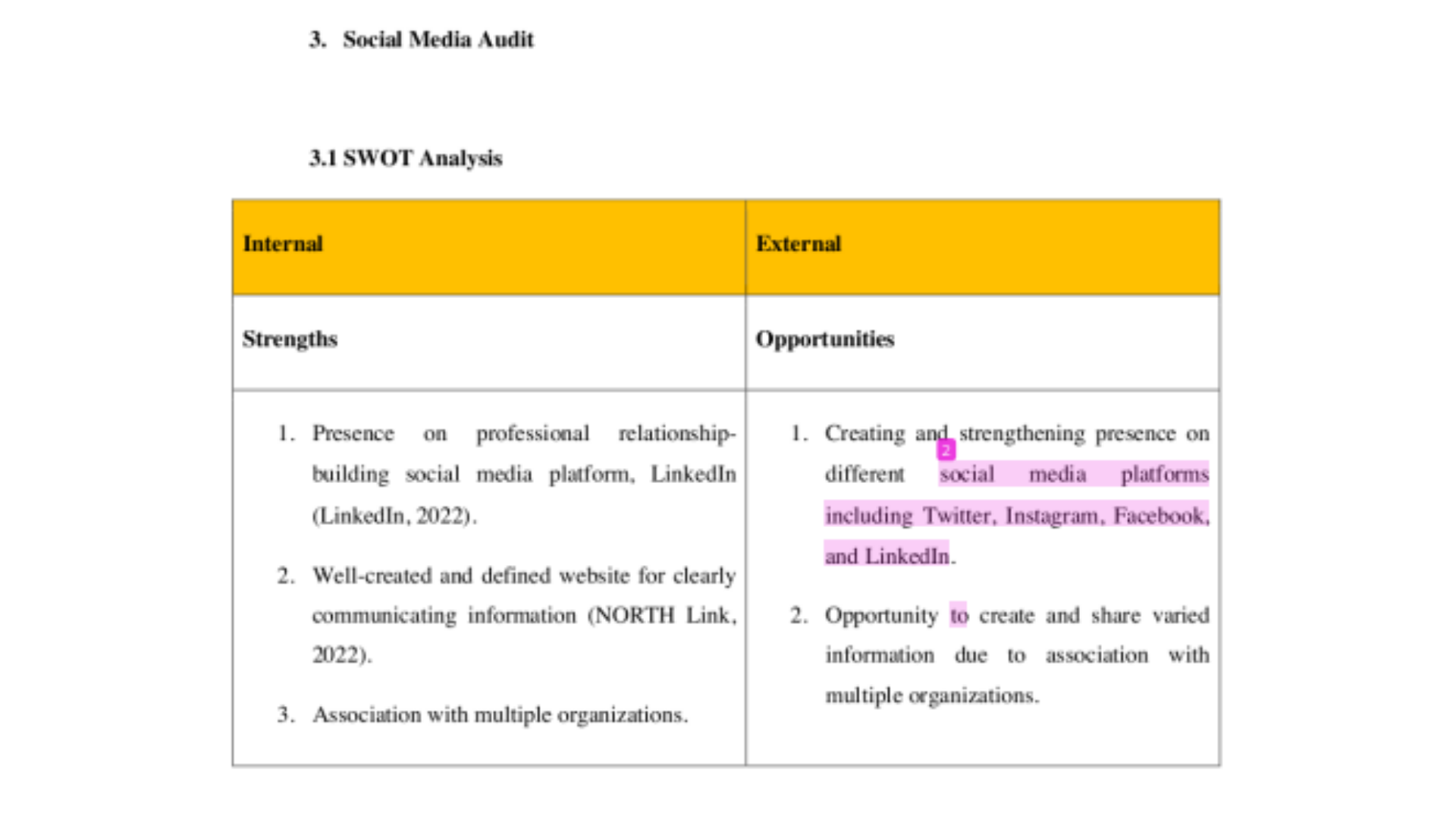Click 'Creating and strengthening presence on' line
Viewport: 1456px width, 819px height.
pyautogui.click(x=1017, y=434)
